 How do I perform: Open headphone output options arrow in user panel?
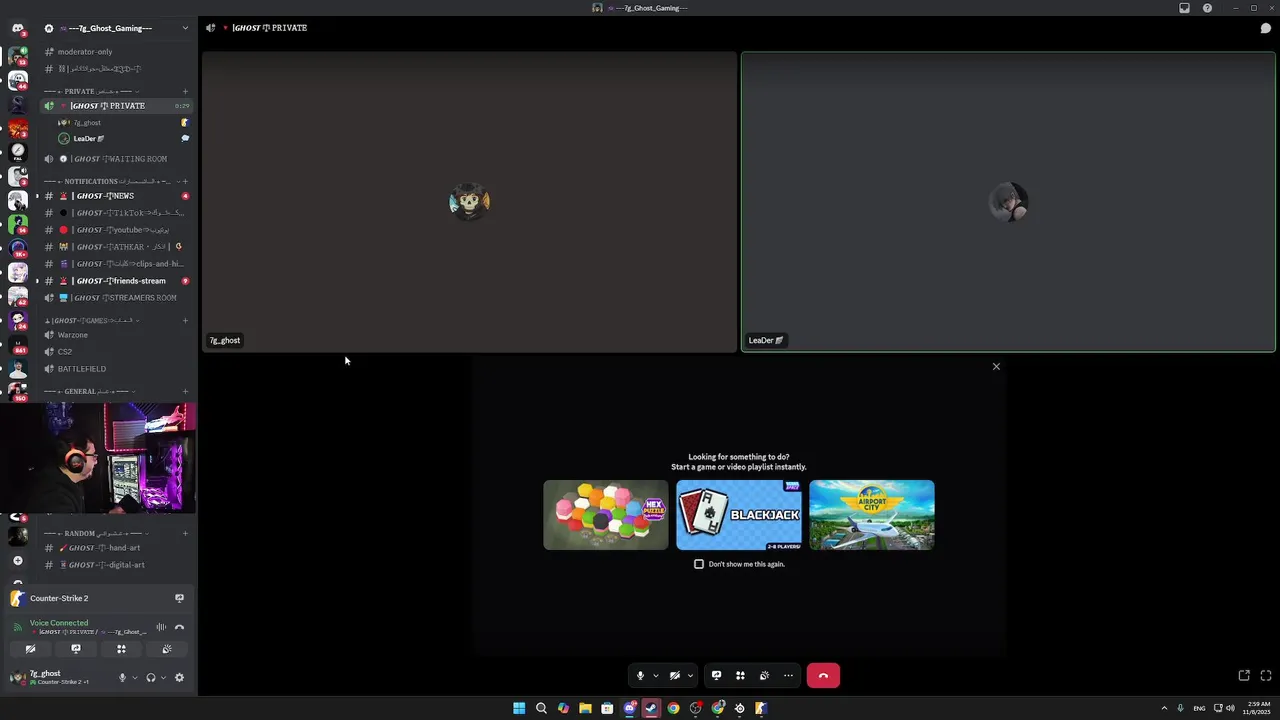pyautogui.click(x=163, y=678)
